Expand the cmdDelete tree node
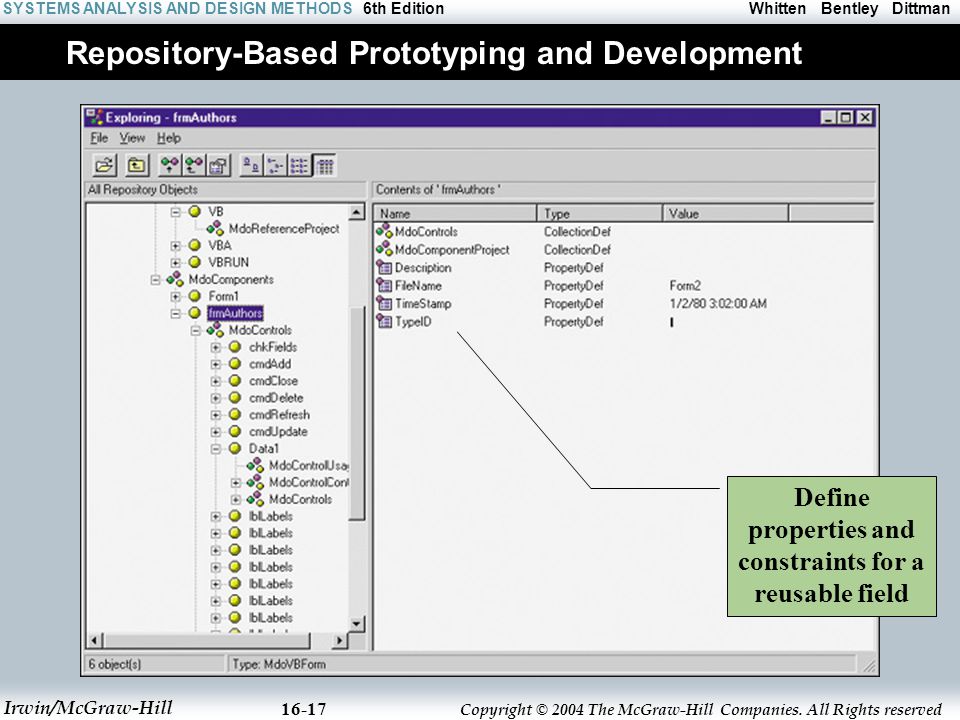 (216, 399)
